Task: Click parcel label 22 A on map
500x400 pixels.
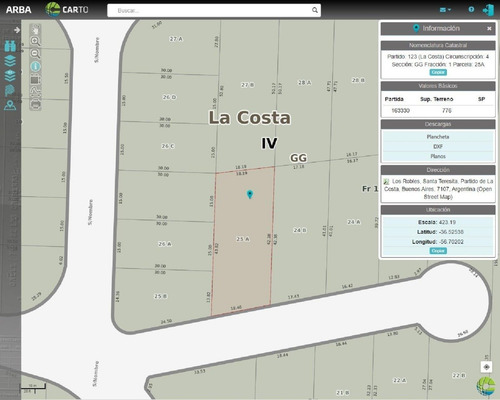Action: click(x=400, y=380)
